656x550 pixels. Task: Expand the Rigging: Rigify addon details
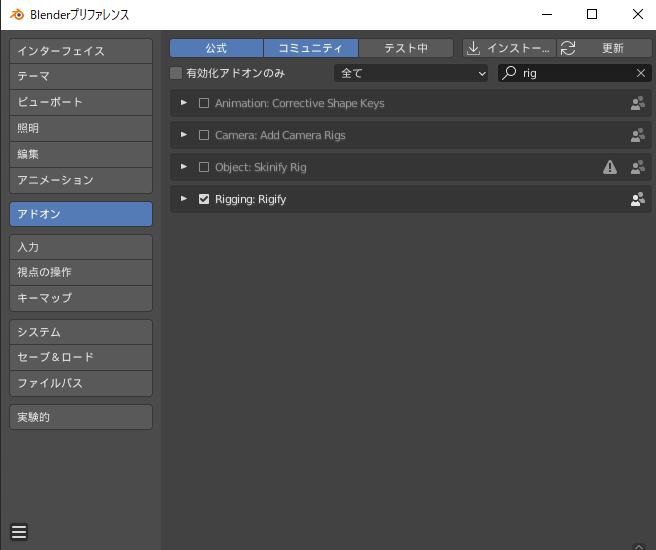[x=184, y=199]
